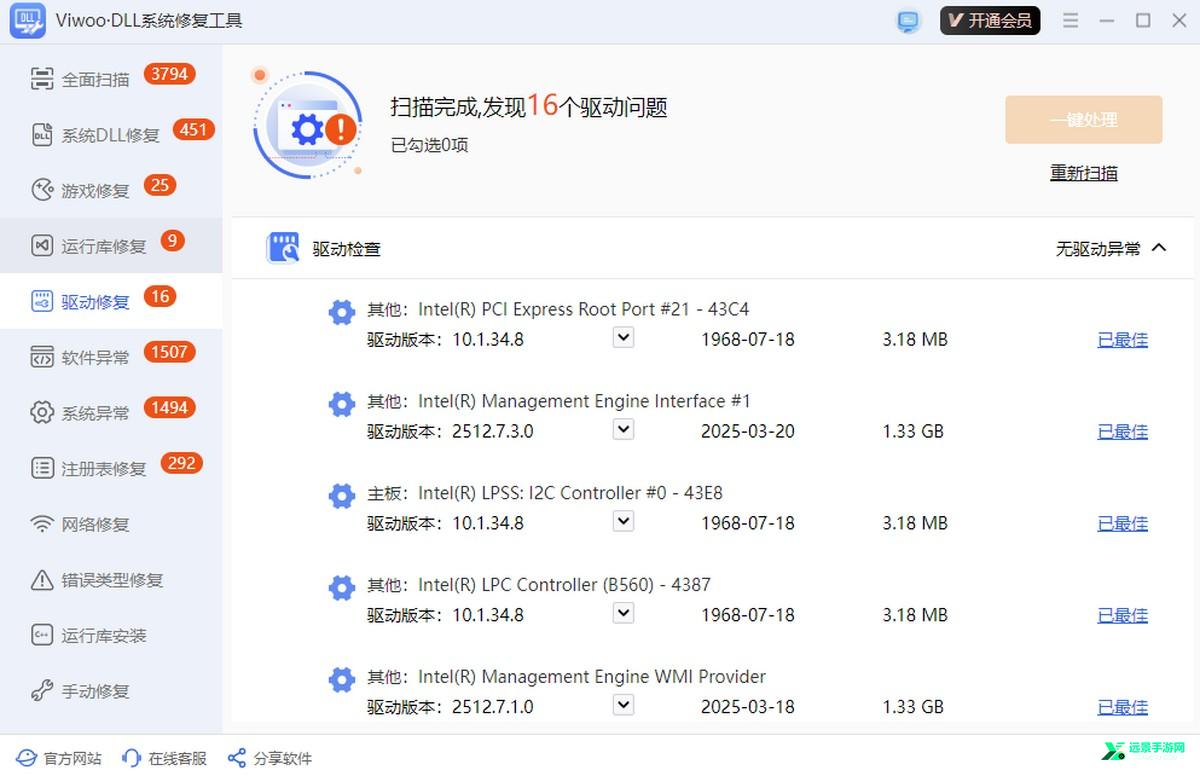Viewport: 1200px width, 776px height.
Task: Click gear icon for Management Engine Interface #1
Action: 342,404
